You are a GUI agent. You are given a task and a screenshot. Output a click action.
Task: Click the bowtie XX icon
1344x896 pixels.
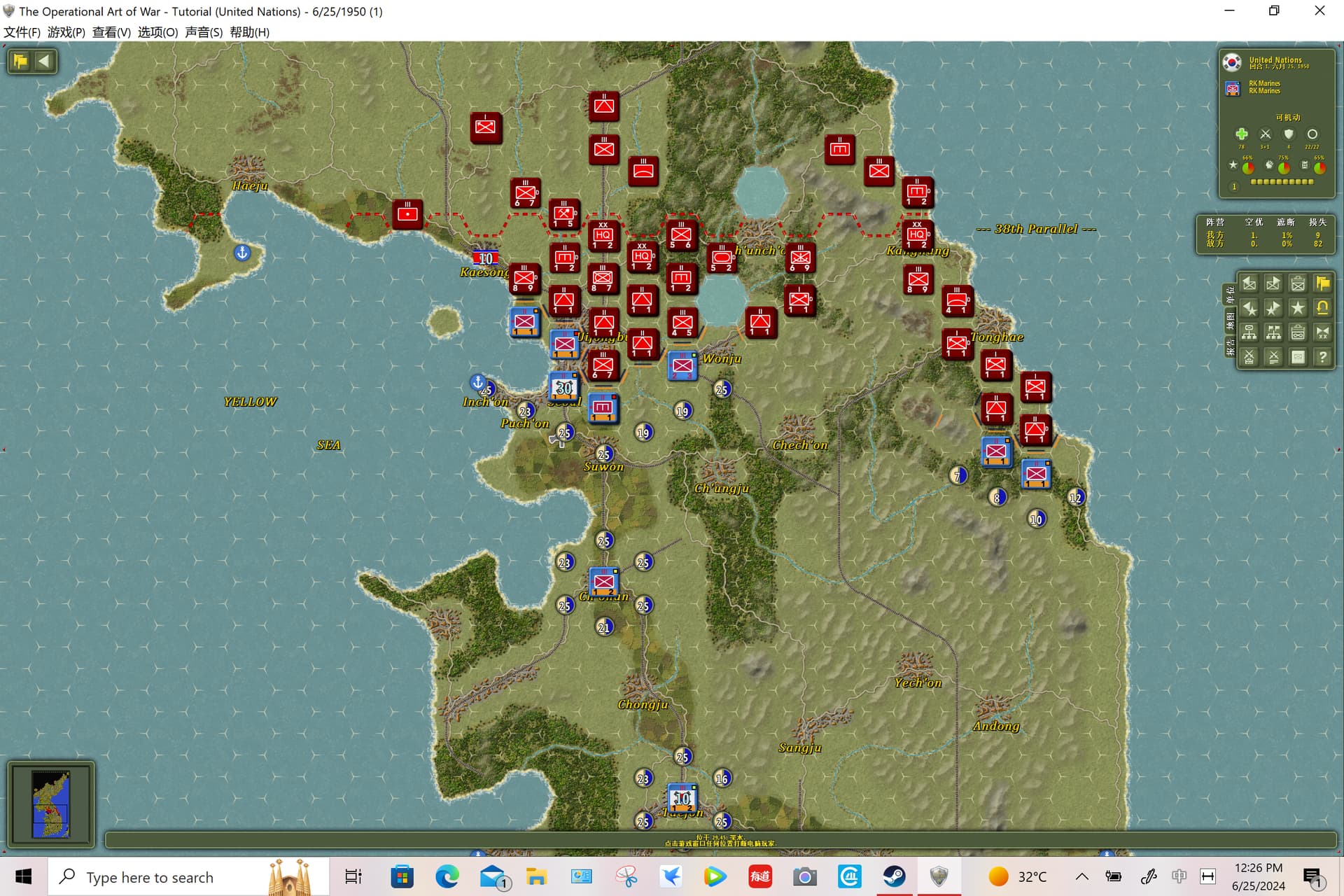click(x=1322, y=332)
